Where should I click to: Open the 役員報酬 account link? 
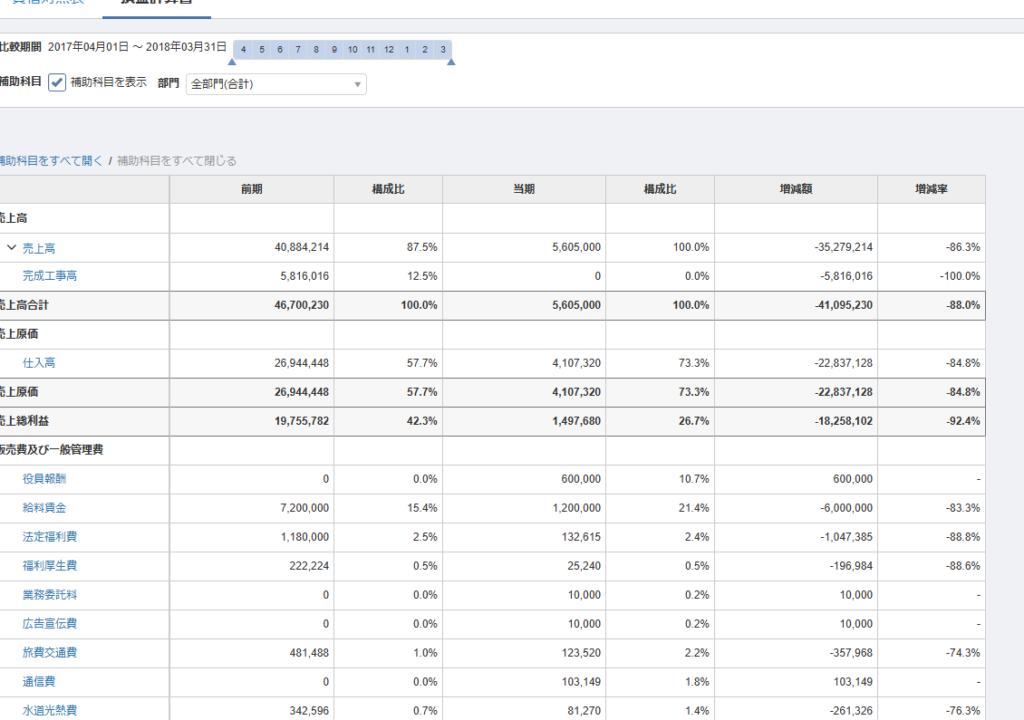(44, 479)
